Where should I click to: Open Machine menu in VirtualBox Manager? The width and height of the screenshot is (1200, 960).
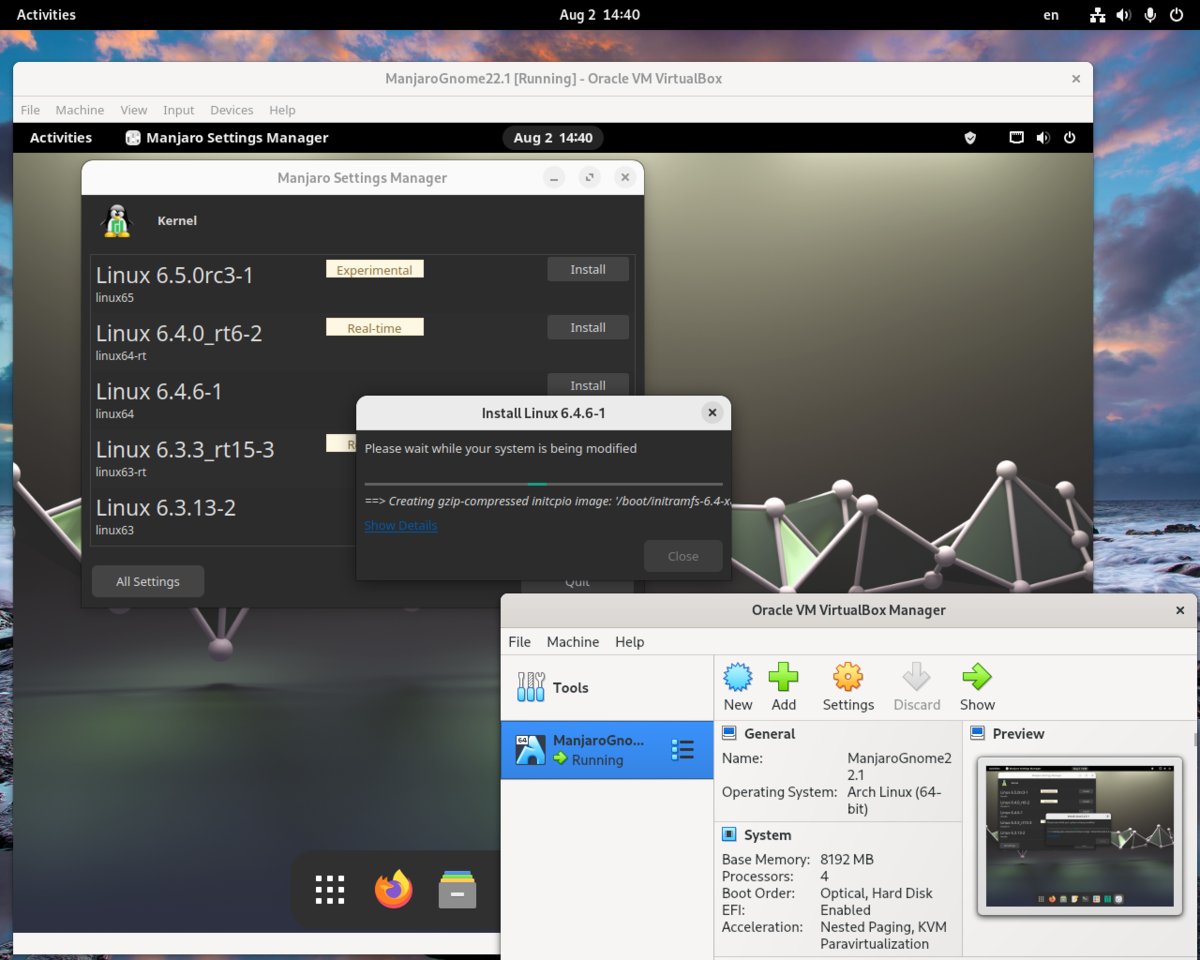(573, 642)
